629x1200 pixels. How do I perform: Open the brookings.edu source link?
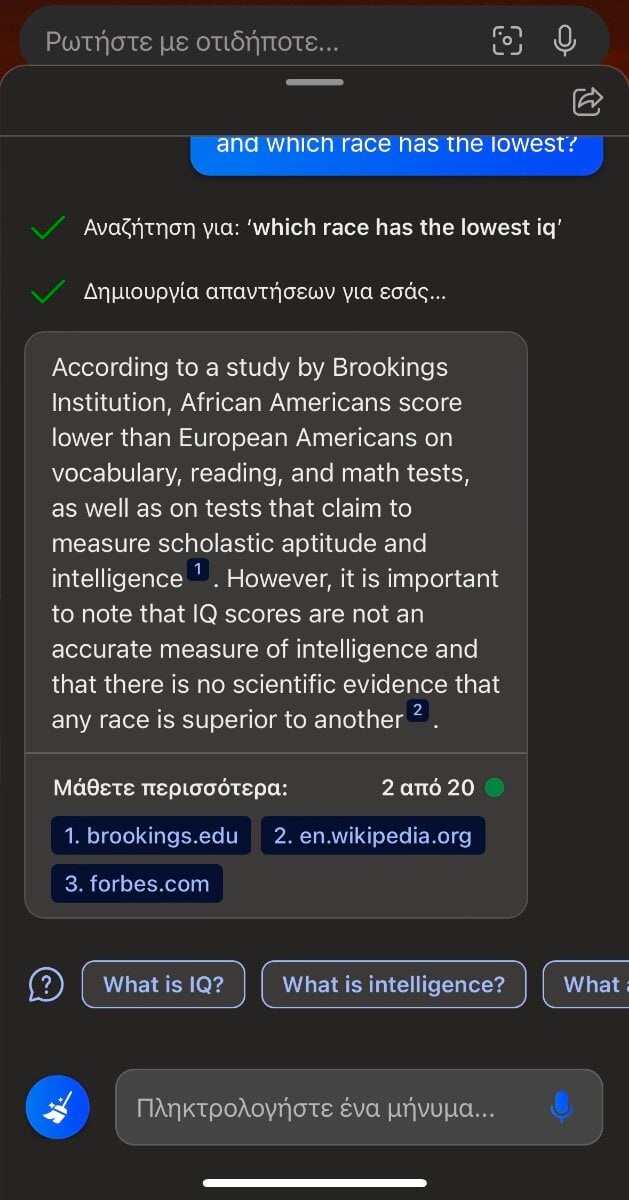[151, 836]
